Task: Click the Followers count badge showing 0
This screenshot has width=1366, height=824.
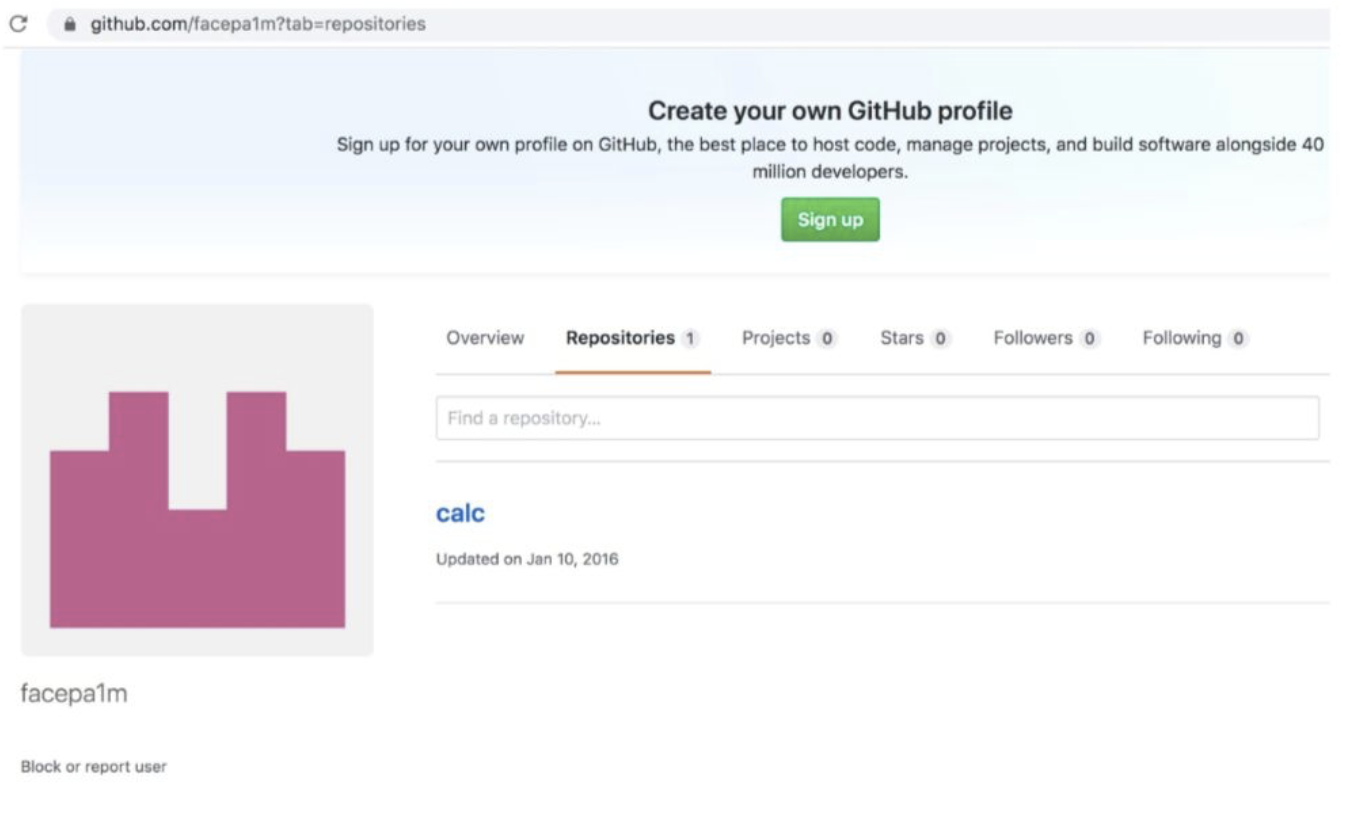Action: click(1088, 339)
